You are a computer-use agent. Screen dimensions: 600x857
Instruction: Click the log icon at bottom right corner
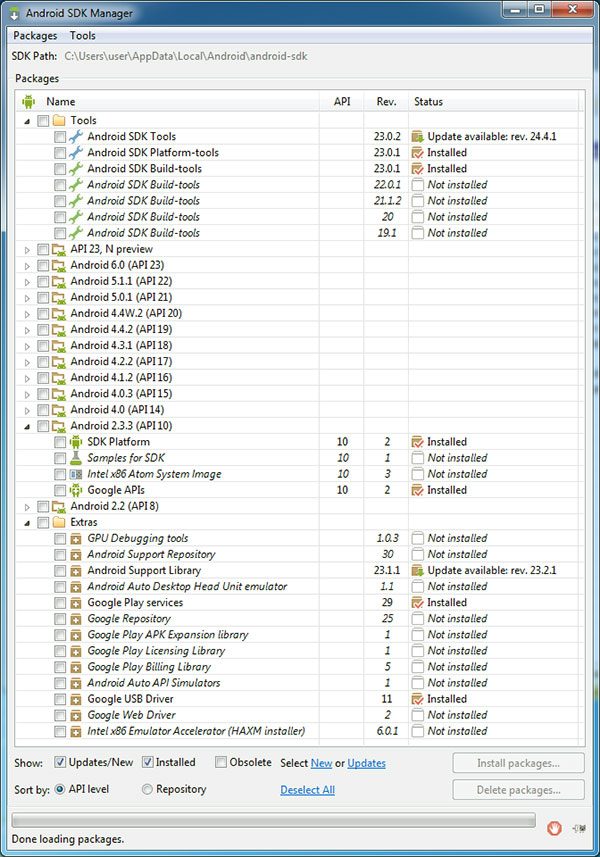tap(579, 828)
